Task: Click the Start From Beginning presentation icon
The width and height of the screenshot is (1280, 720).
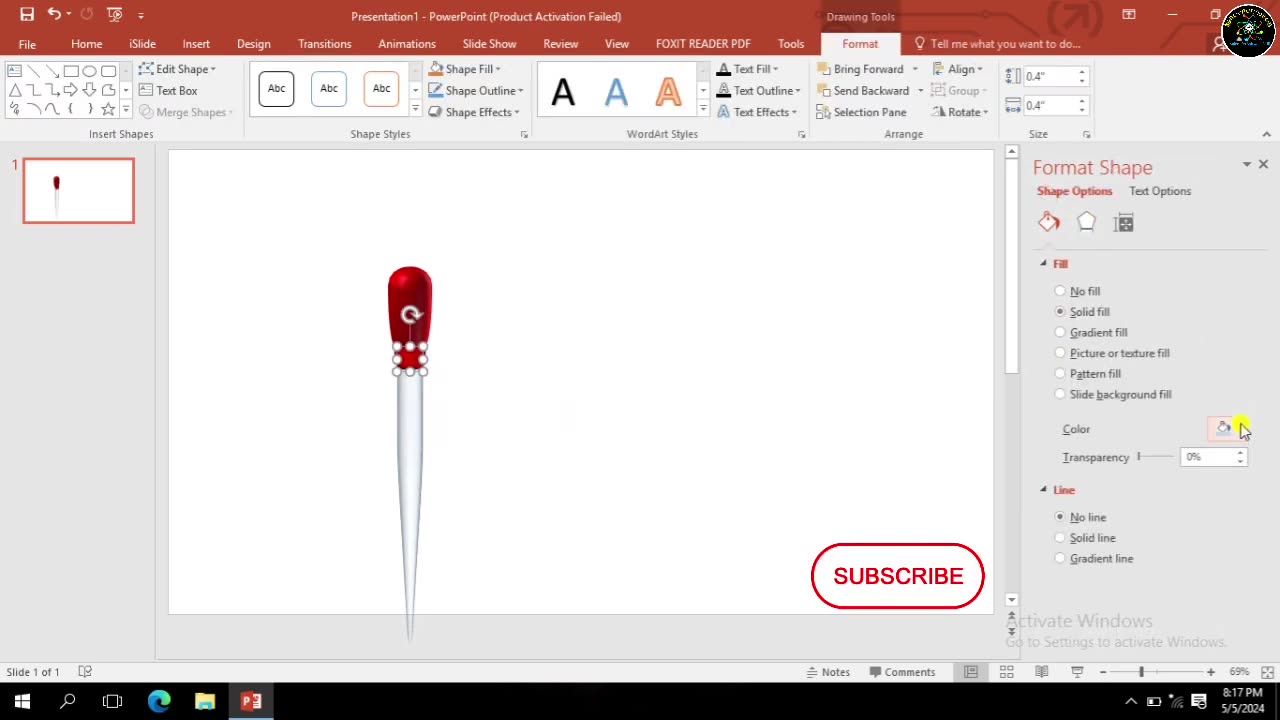Action: (x=114, y=15)
